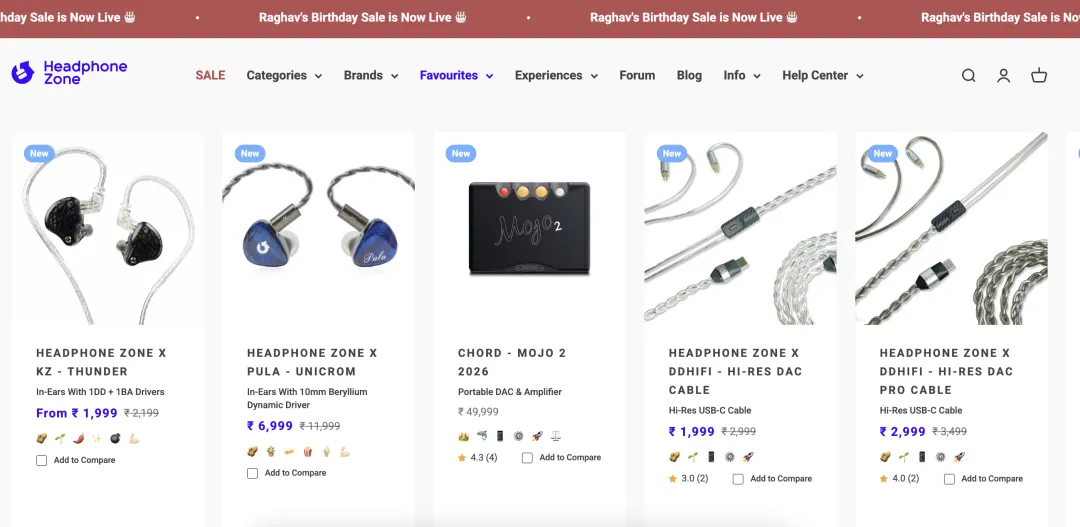Image resolution: width=1080 pixels, height=527 pixels.
Task: Click the Headphone Zone logo
Action: (70, 72)
